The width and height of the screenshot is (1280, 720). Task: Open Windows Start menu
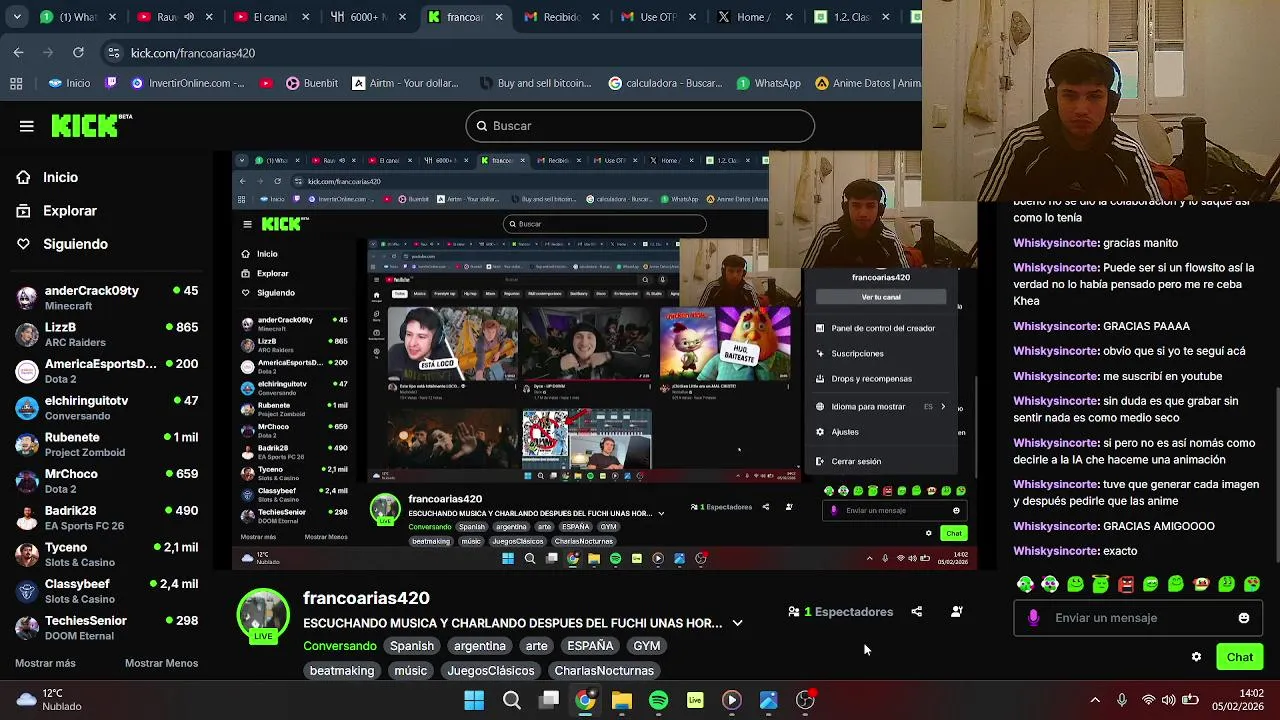point(474,700)
